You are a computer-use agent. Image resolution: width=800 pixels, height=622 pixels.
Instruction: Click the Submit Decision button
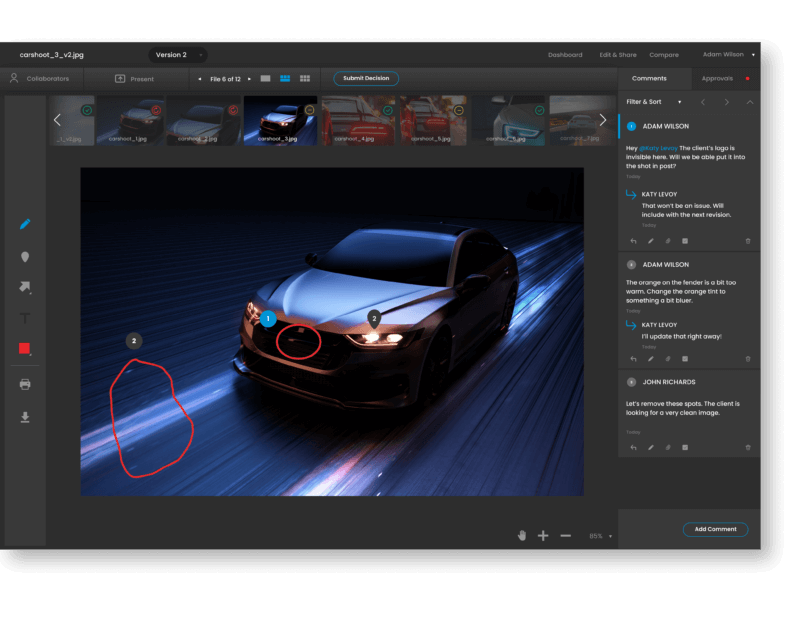tap(364, 78)
